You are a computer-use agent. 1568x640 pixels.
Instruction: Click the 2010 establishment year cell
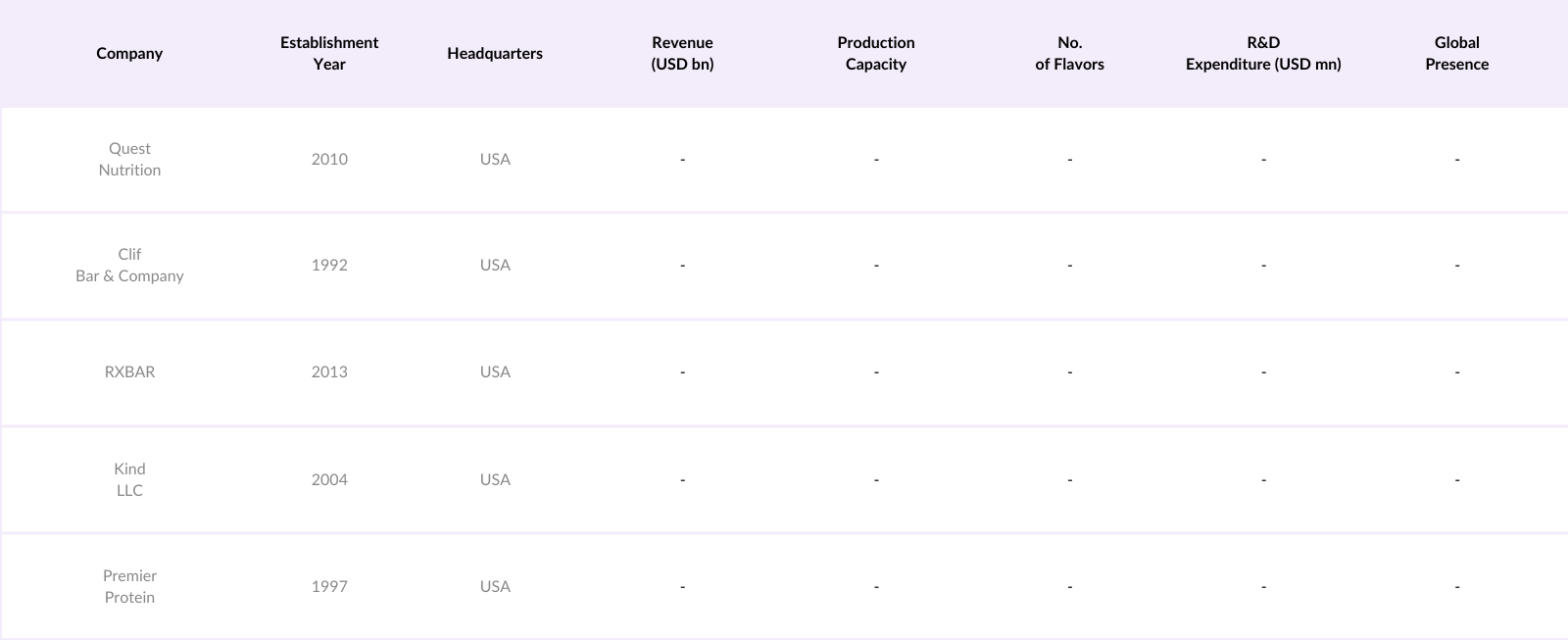point(329,159)
